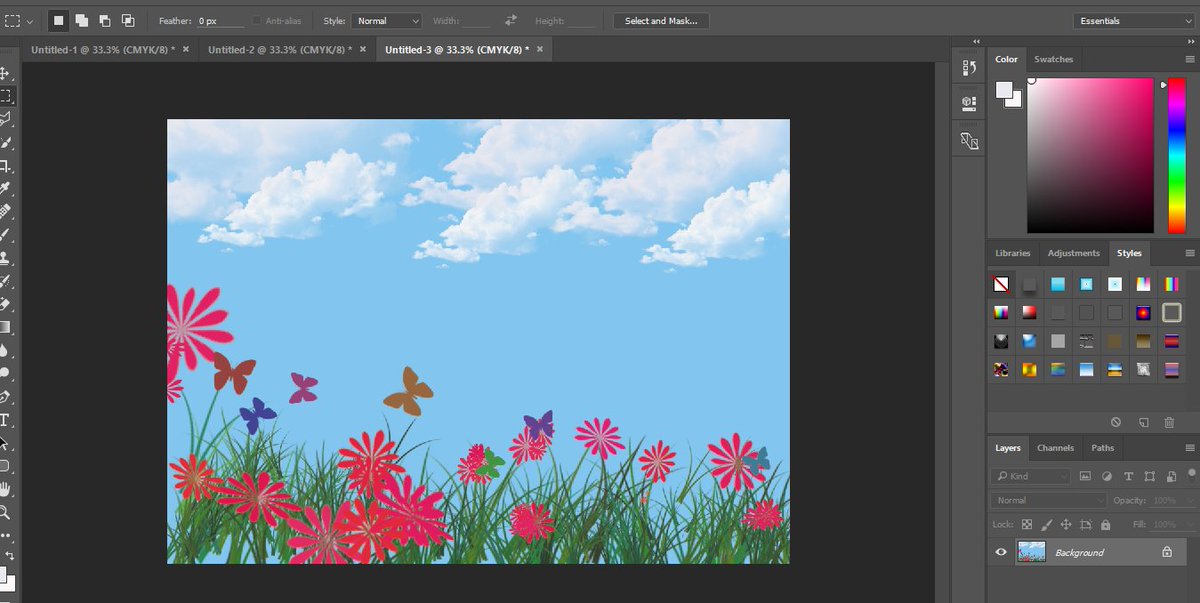Image resolution: width=1200 pixels, height=603 pixels.
Task: Swap foreground and background colors in toolbar
Action: pos(10,555)
